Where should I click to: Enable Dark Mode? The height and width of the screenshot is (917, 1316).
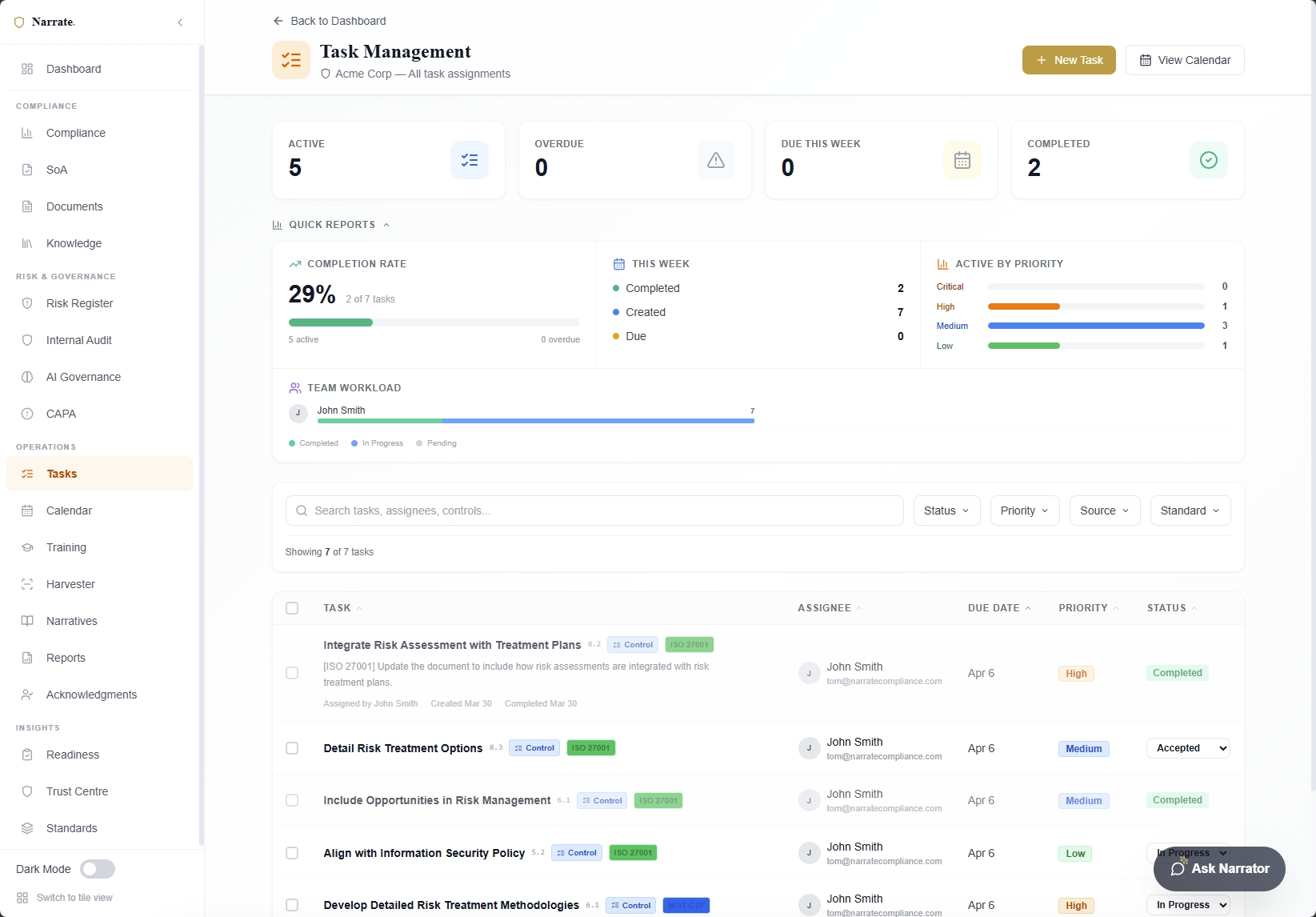(98, 869)
